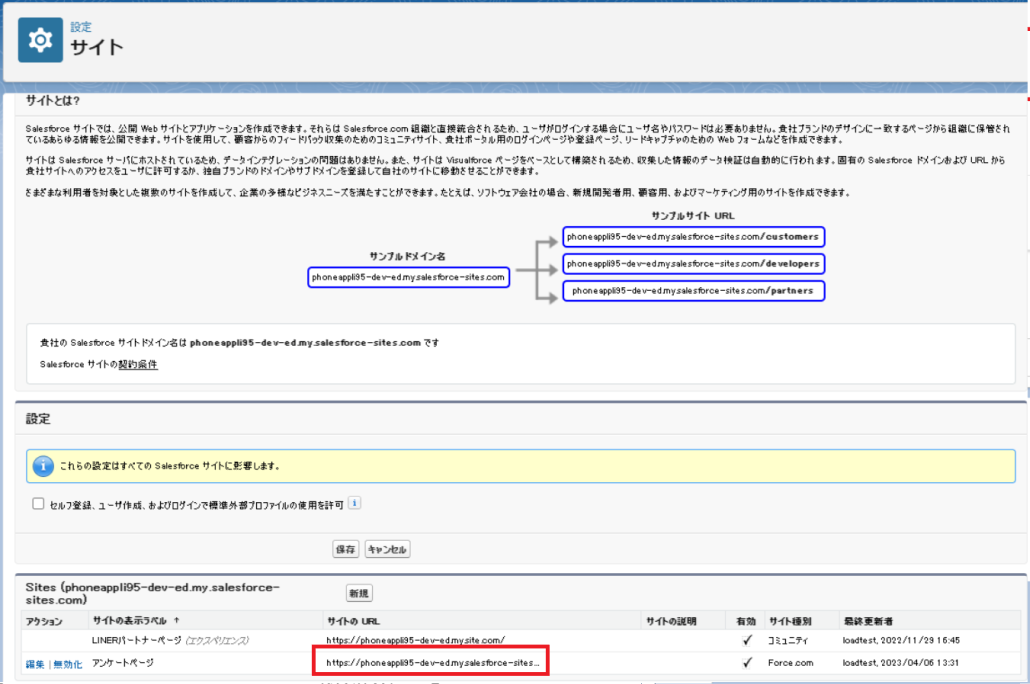Image resolution: width=1030 pixels, height=684 pixels.
Task: Click the active checkmark for LINERパートナーページ
Action: pyautogui.click(x=746, y=640)
